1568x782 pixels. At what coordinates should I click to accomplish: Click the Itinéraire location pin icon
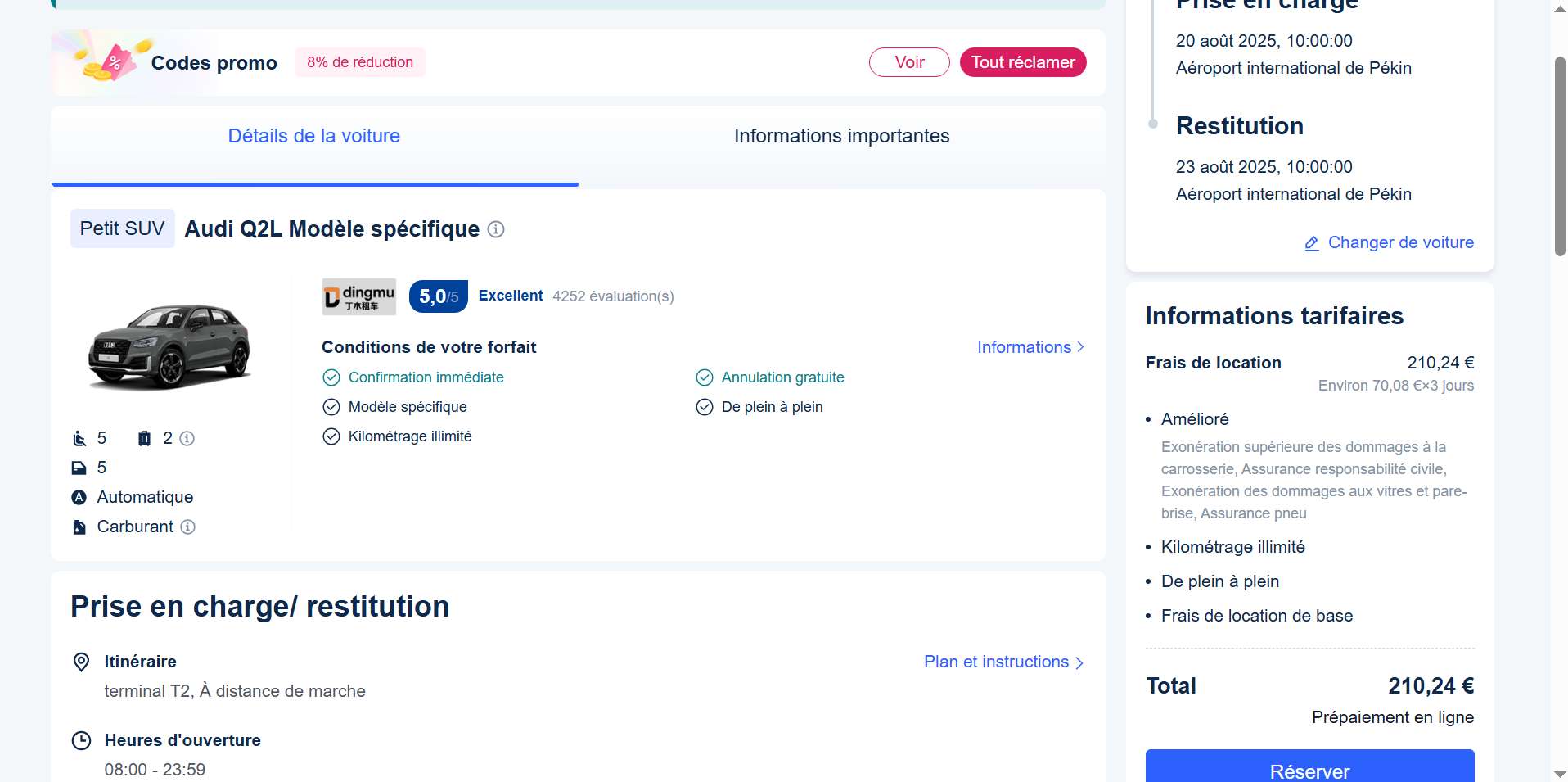(82, 662)
